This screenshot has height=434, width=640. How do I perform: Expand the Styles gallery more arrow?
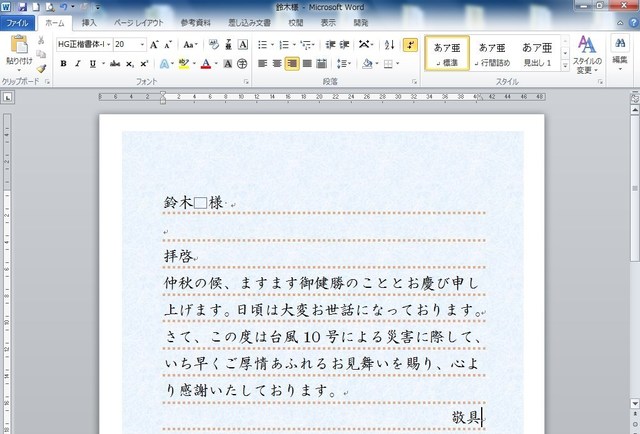[565, 65]
